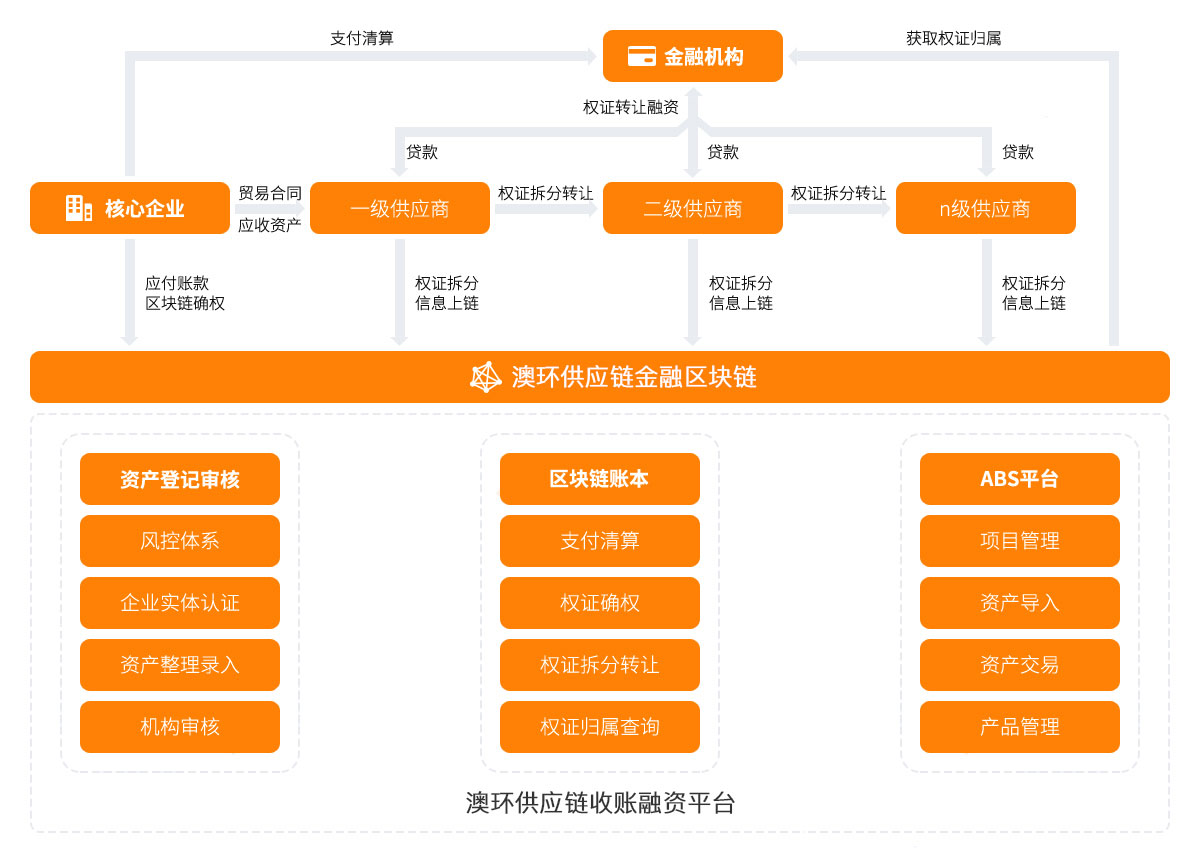Open the 机构审核 module

point(180,727)
